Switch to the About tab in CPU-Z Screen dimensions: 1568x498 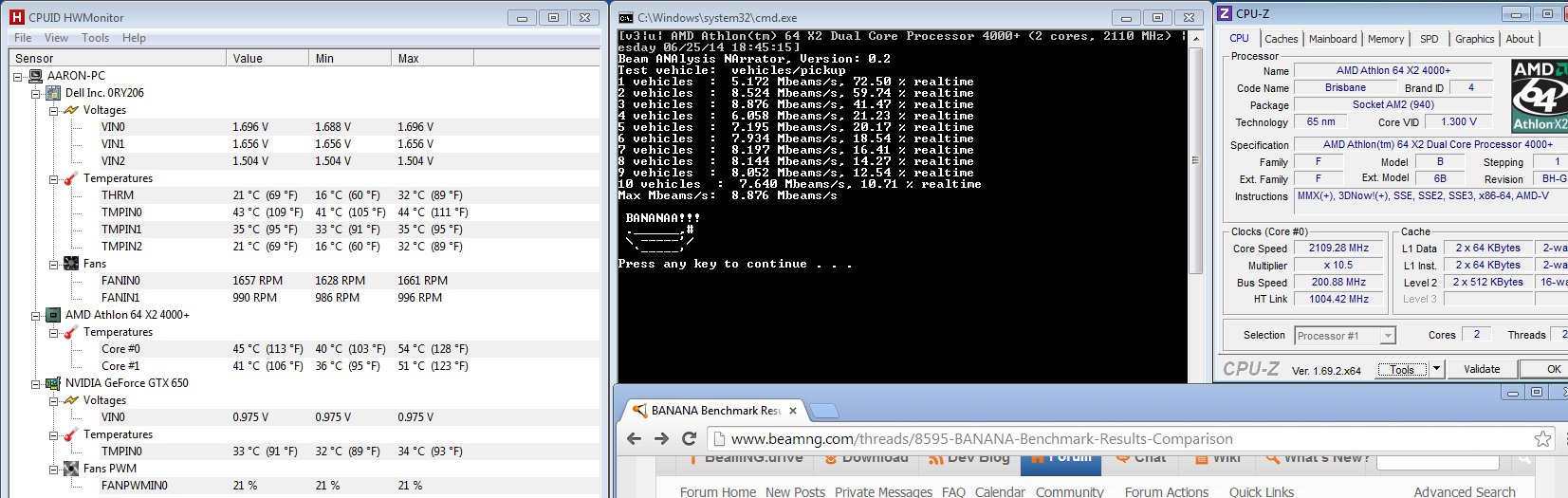click(x=1520, y=39)
